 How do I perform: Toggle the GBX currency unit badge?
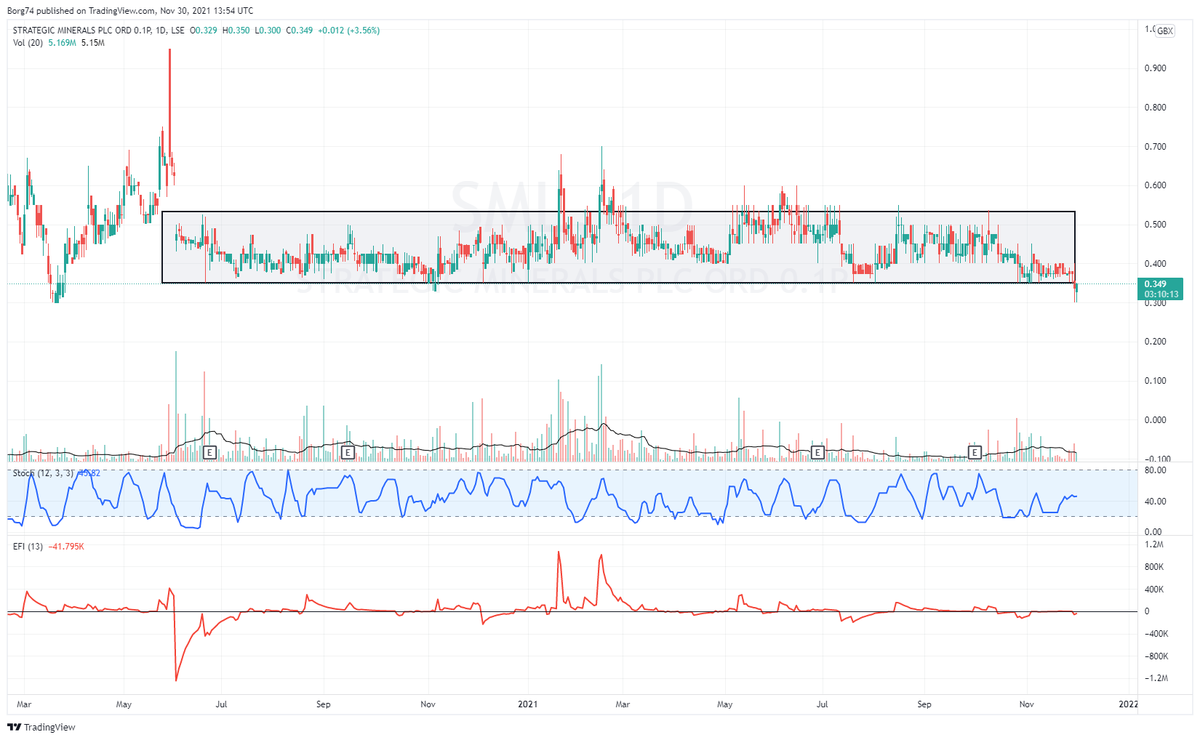1163,30
